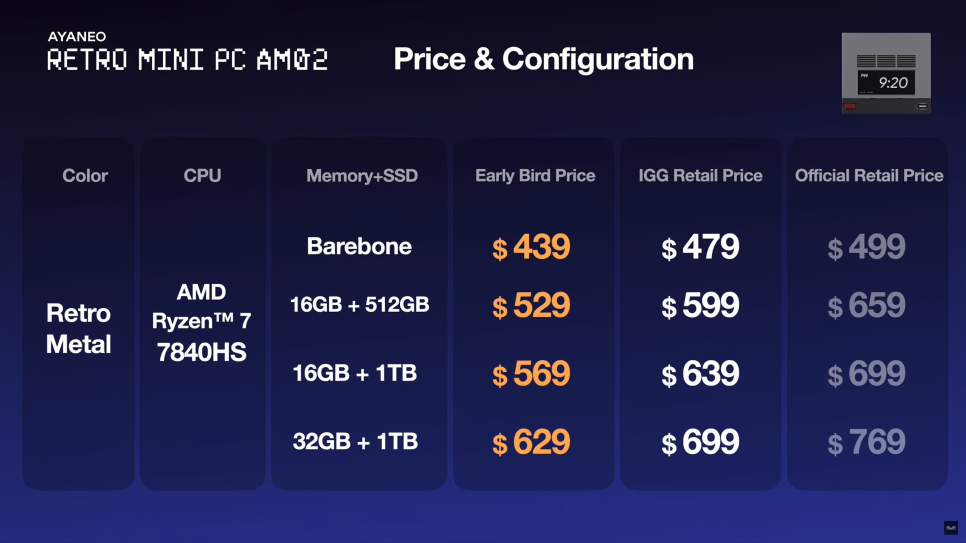Click the $699 IGG retail price

700,443
